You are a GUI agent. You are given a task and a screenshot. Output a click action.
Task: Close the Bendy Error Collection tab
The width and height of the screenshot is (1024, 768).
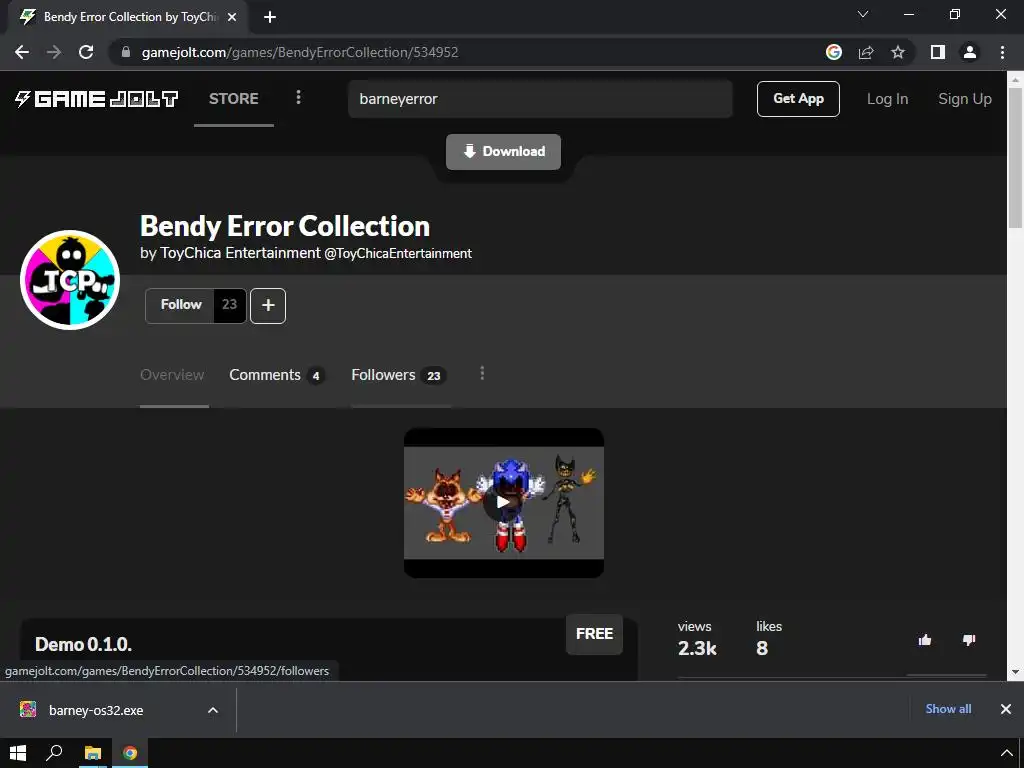pyautogui.click(x=232, y=17)
